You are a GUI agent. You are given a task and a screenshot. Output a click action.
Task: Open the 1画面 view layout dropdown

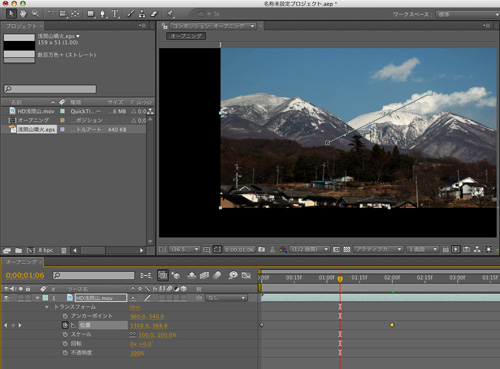point(423,249)
